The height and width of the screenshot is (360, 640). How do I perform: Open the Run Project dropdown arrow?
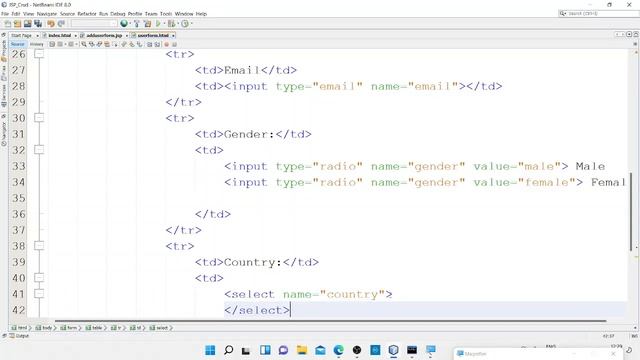[x=164, y=24]
